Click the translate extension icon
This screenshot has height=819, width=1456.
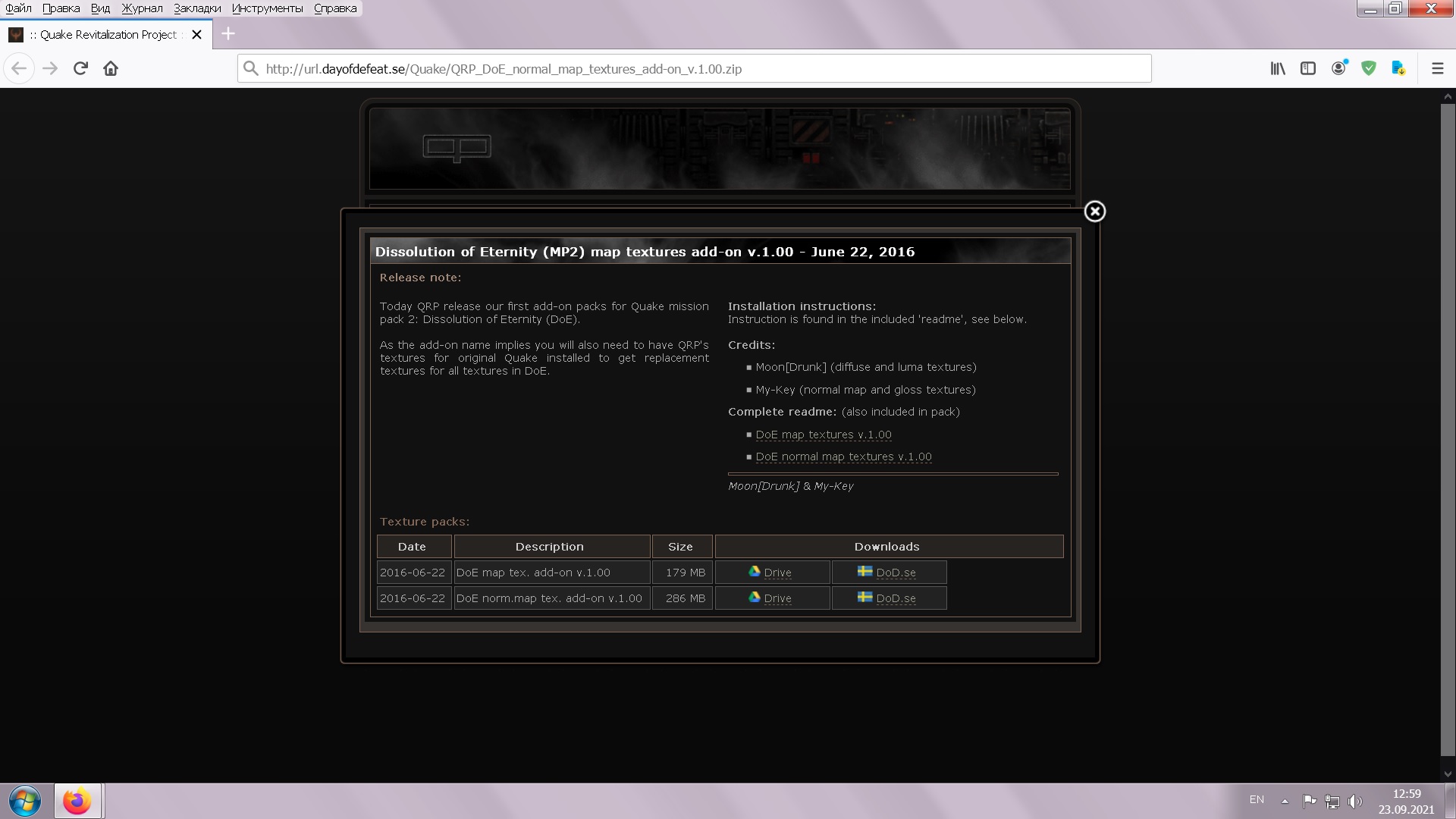pyautogui.click(x=1398, y=68)
